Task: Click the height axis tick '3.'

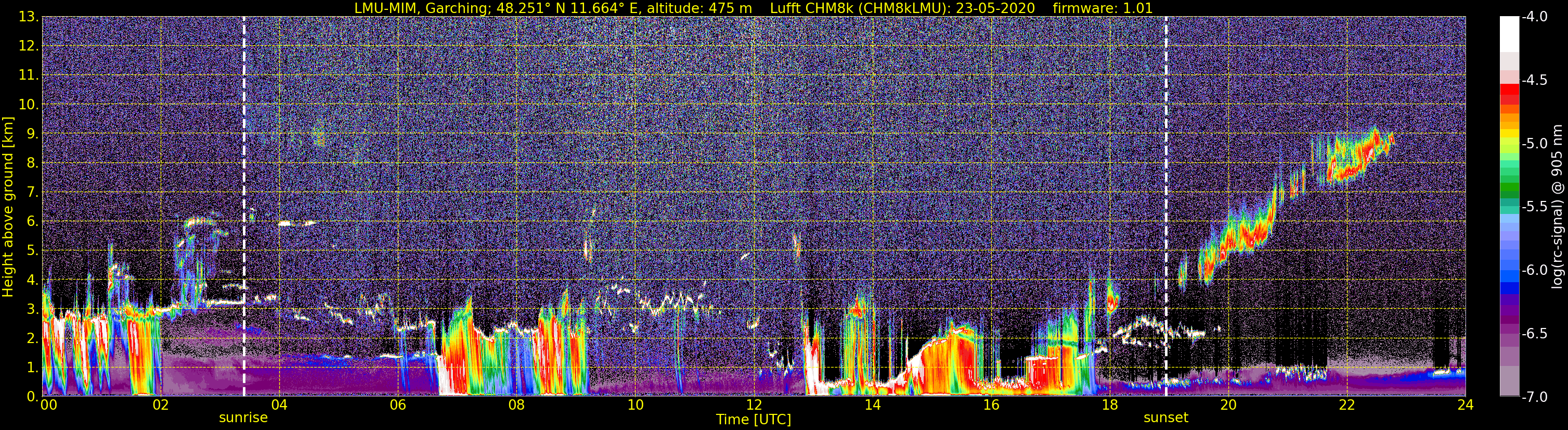Action: (32, 309)
